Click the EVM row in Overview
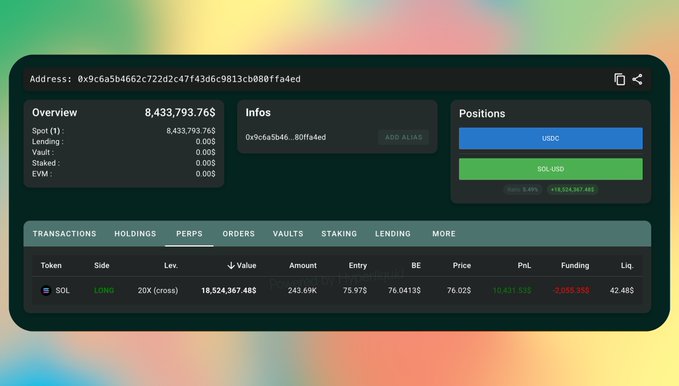Image resolution: width=679 pixels, height=386 pixels. point(123,174)
